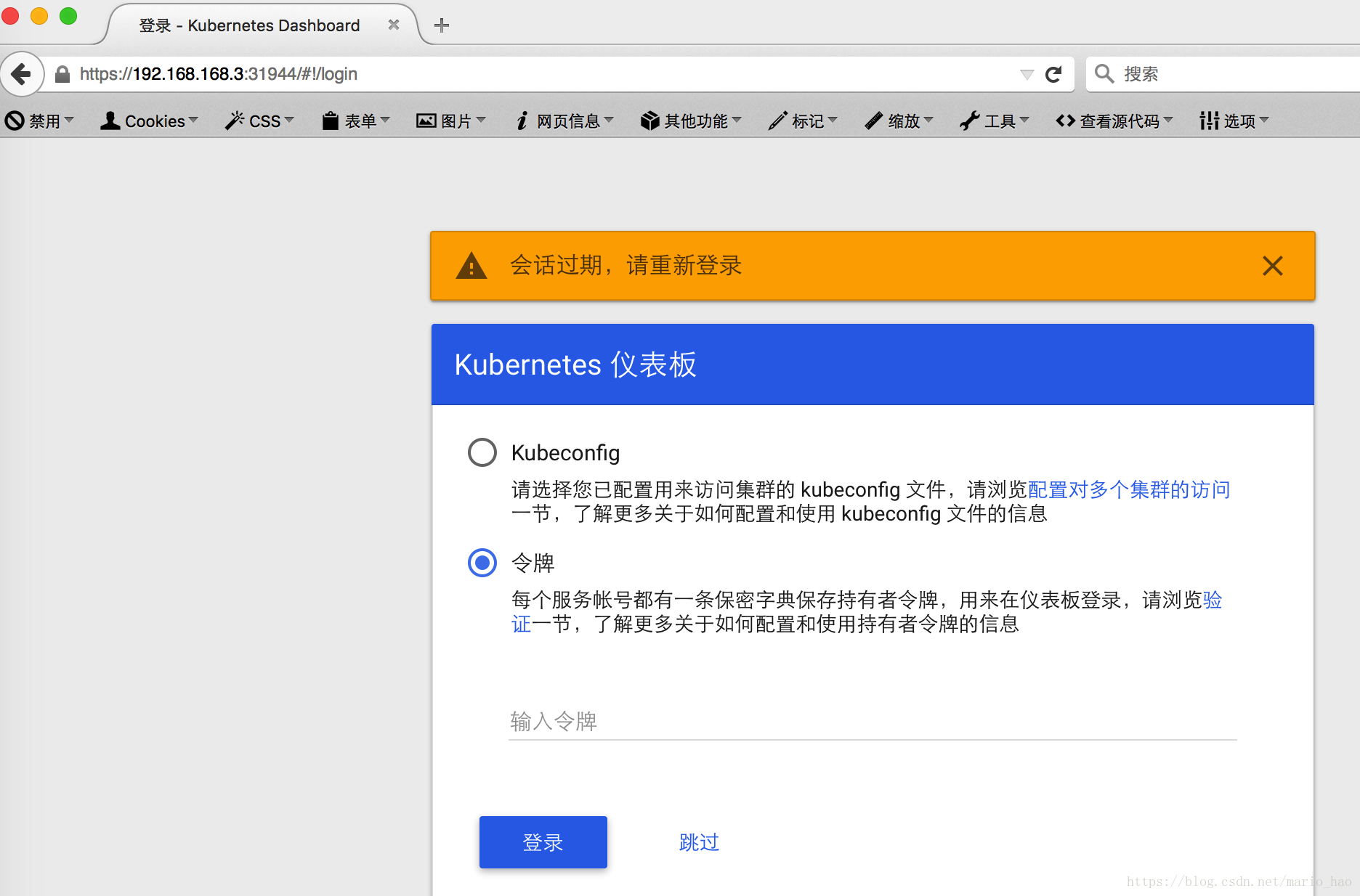Click the 网页信息 info icon
The height and width of the screenshot is (896, 1360).
[522, 121]
